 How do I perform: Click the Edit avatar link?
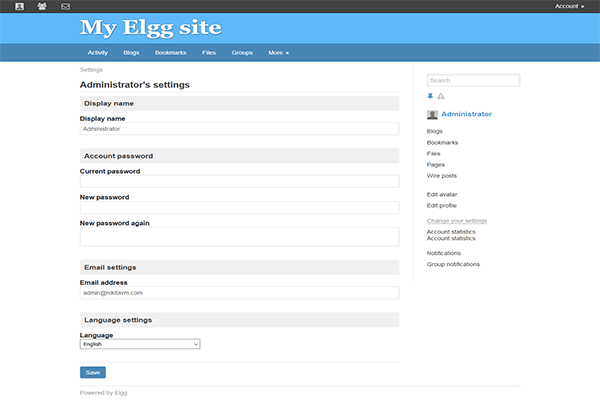tap(442, 193)
